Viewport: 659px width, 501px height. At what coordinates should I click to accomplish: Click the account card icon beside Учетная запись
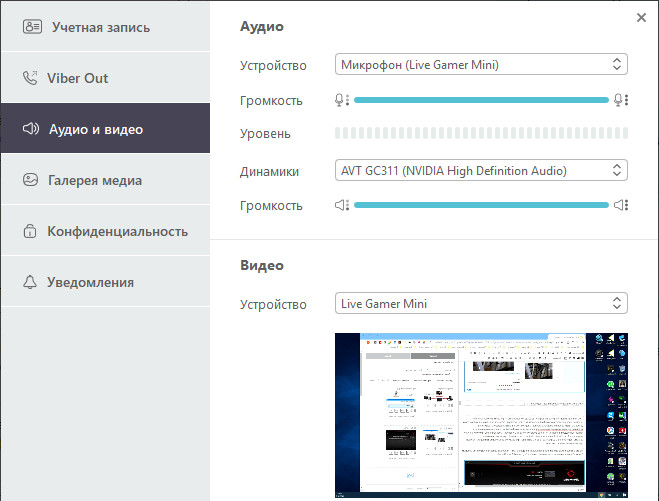(32, 26)
